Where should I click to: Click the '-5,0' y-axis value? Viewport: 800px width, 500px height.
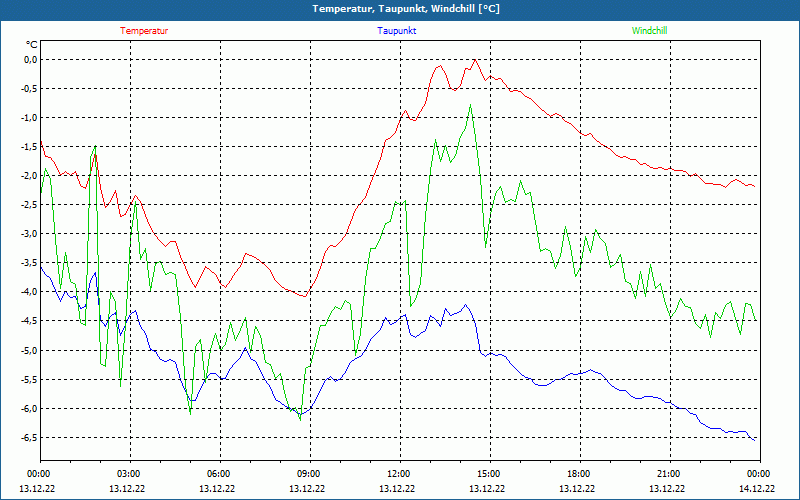[30, 351]
